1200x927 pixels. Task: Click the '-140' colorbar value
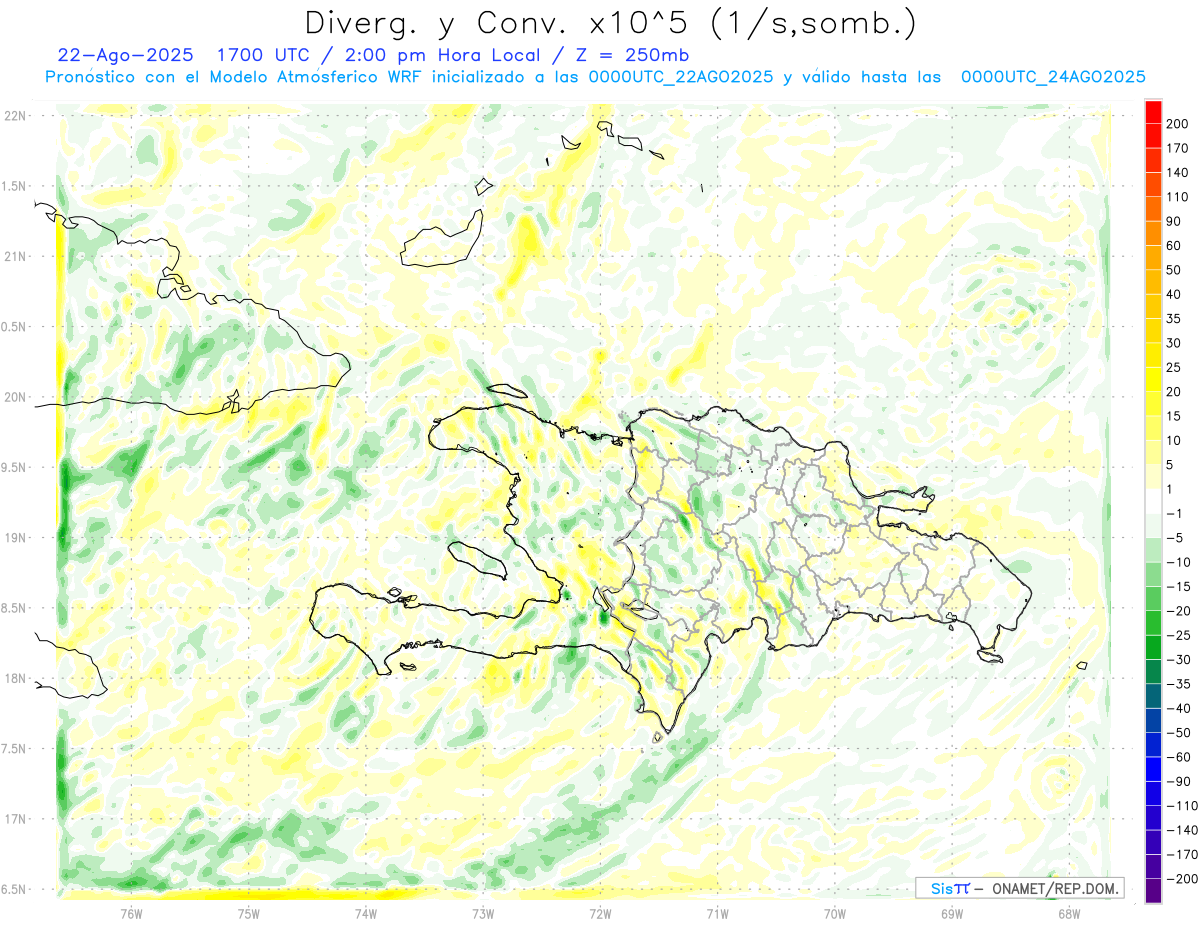coord(1182,831)
